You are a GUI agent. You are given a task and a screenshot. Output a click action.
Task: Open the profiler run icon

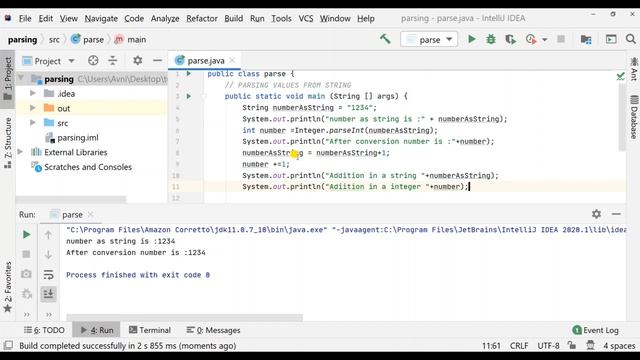coord(531,39)
